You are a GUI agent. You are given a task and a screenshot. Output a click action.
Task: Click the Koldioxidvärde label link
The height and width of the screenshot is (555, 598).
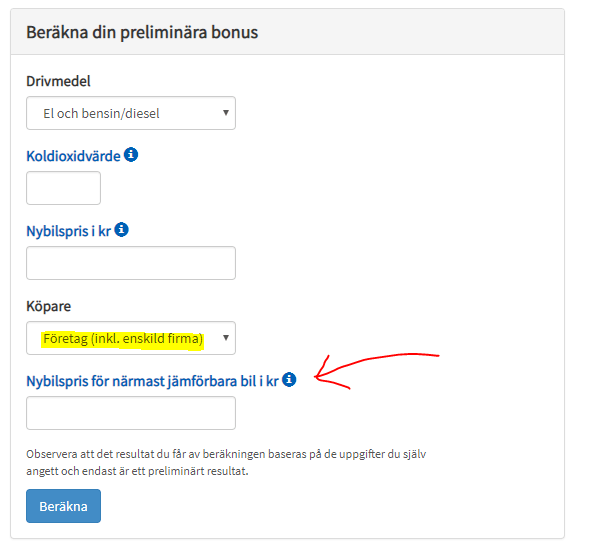(x=73, y=156)
